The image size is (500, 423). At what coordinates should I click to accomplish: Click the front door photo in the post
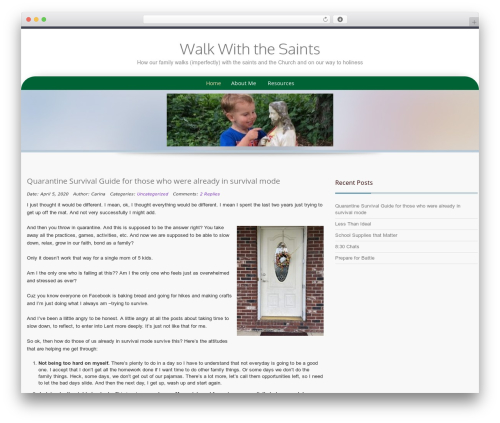click(x=280, y=281)
